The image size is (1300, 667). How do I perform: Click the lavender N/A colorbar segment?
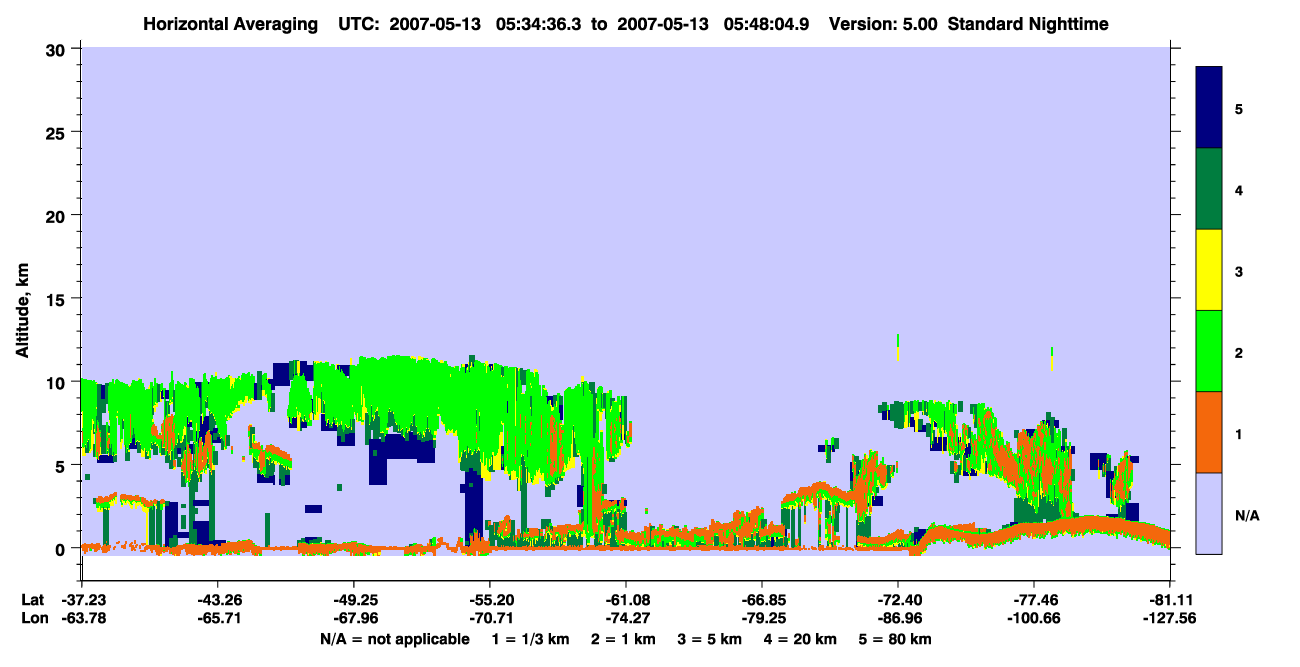tap(1209, 513)
